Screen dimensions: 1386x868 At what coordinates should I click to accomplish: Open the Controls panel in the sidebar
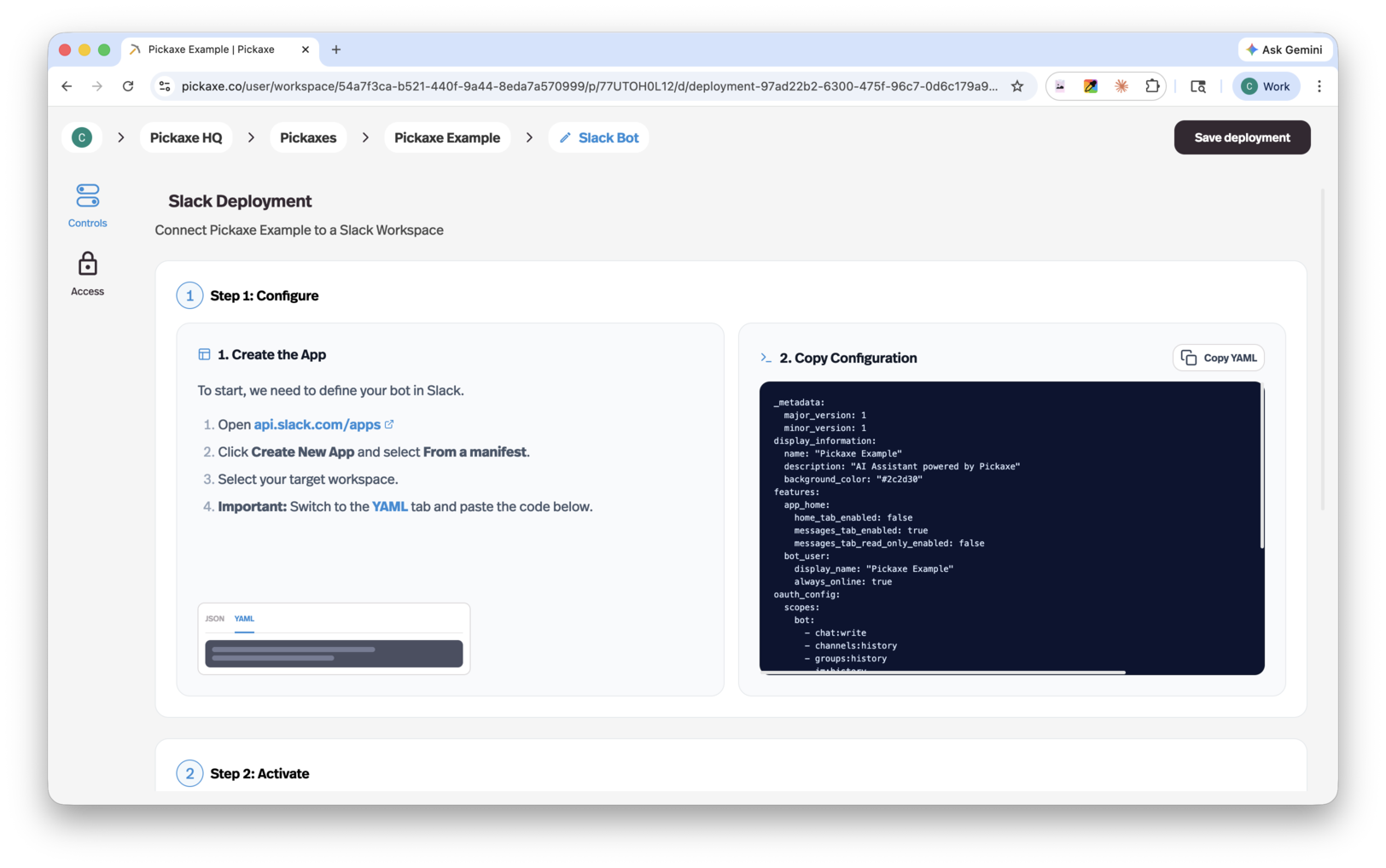click(x=86, y=205)
